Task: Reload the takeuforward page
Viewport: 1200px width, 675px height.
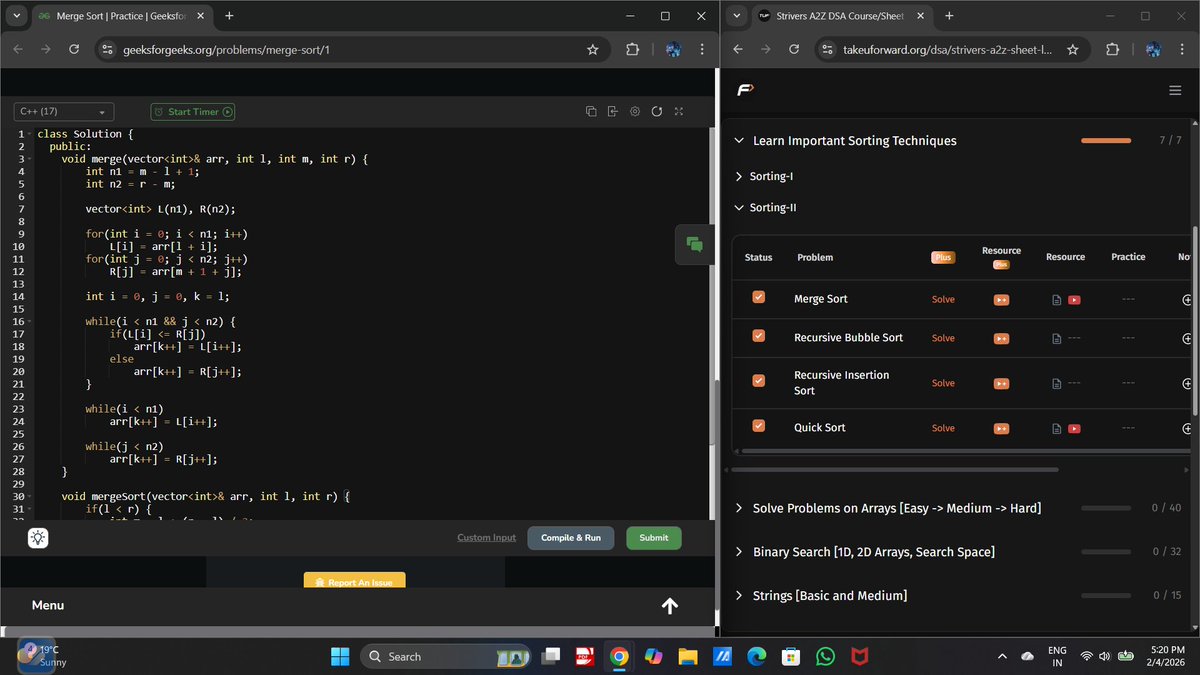Action: click(x=794, y=50)
